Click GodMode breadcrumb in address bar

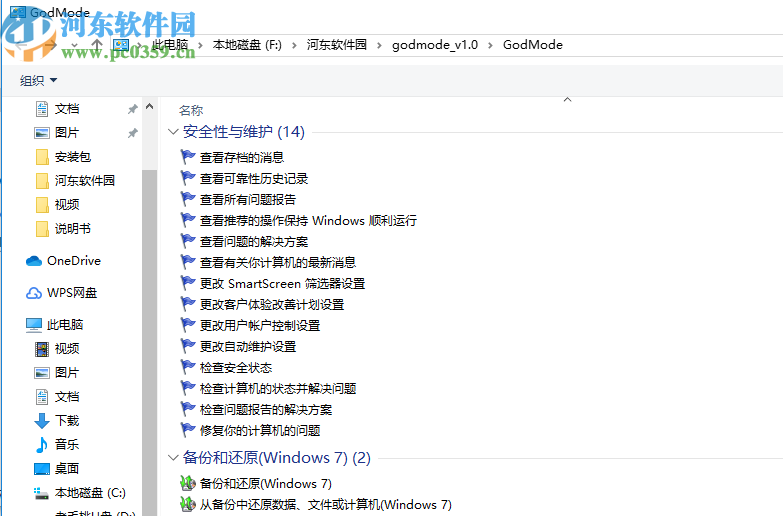coord(533,45)
